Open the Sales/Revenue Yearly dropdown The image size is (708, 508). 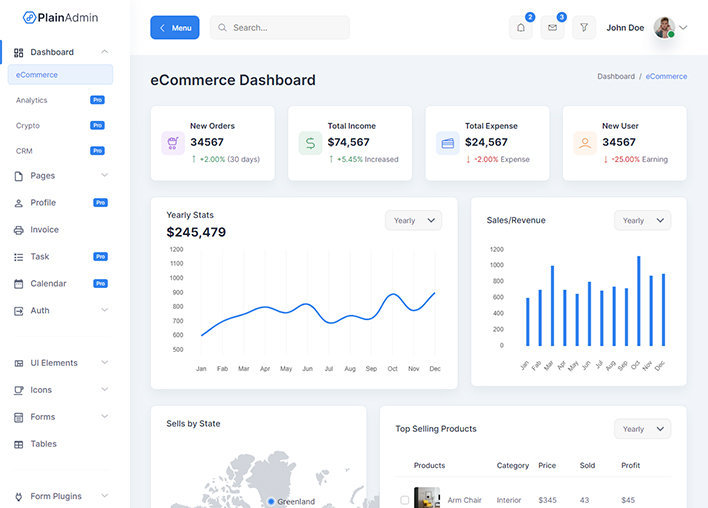[x=642, y=220]
